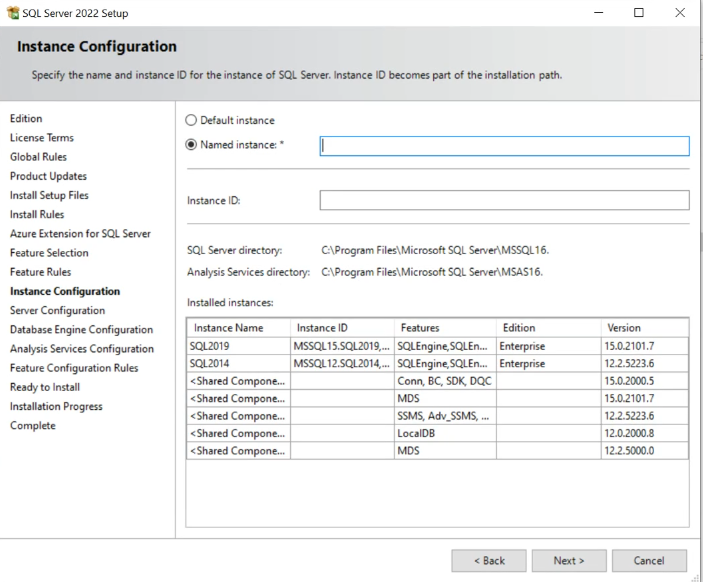Select the SQL2019 instance row
Viewport: 703px width, 582px height.
438,346
